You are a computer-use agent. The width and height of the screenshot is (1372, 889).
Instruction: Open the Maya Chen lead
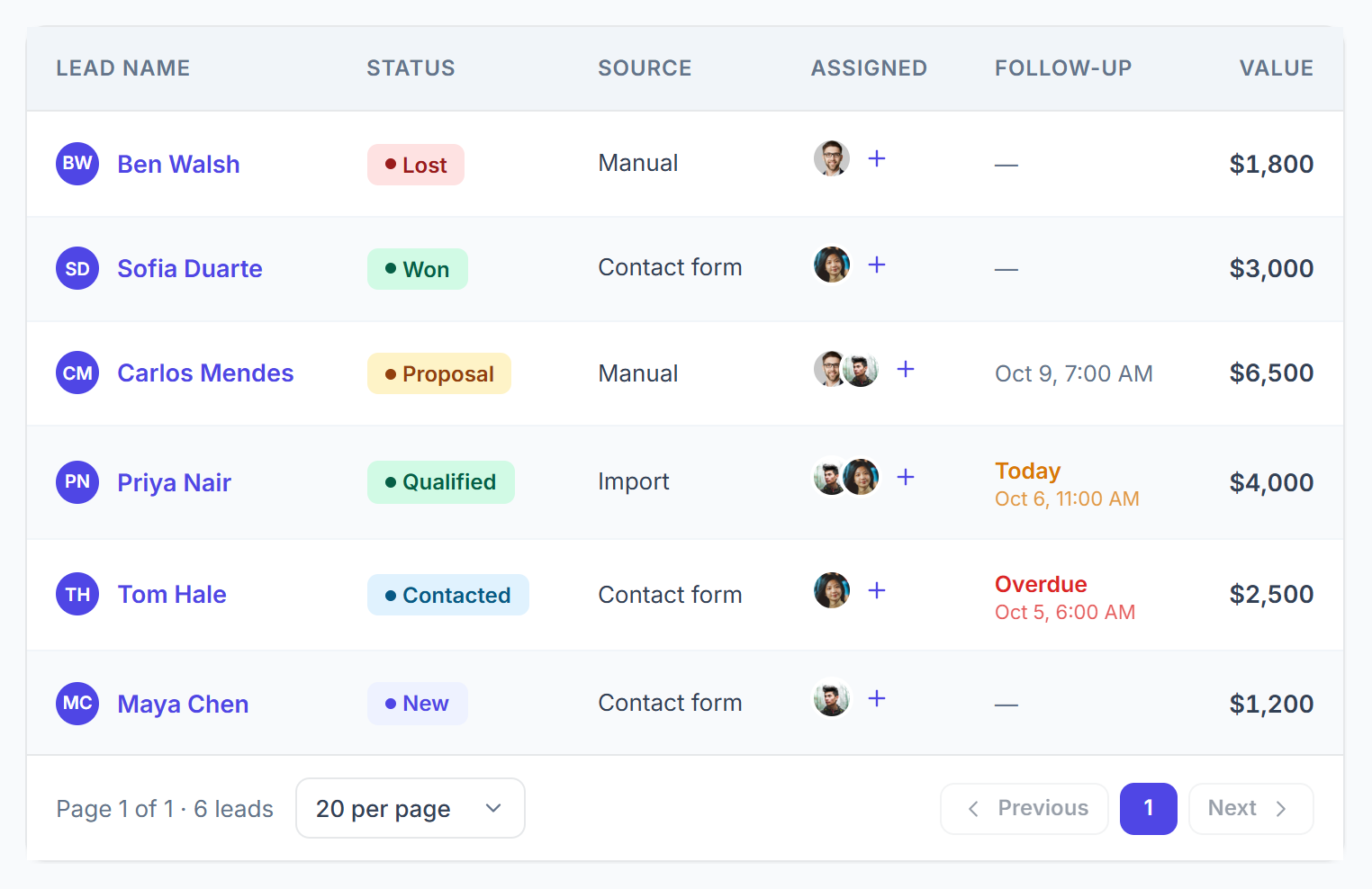pyautogui.click(x=184, y=705)
